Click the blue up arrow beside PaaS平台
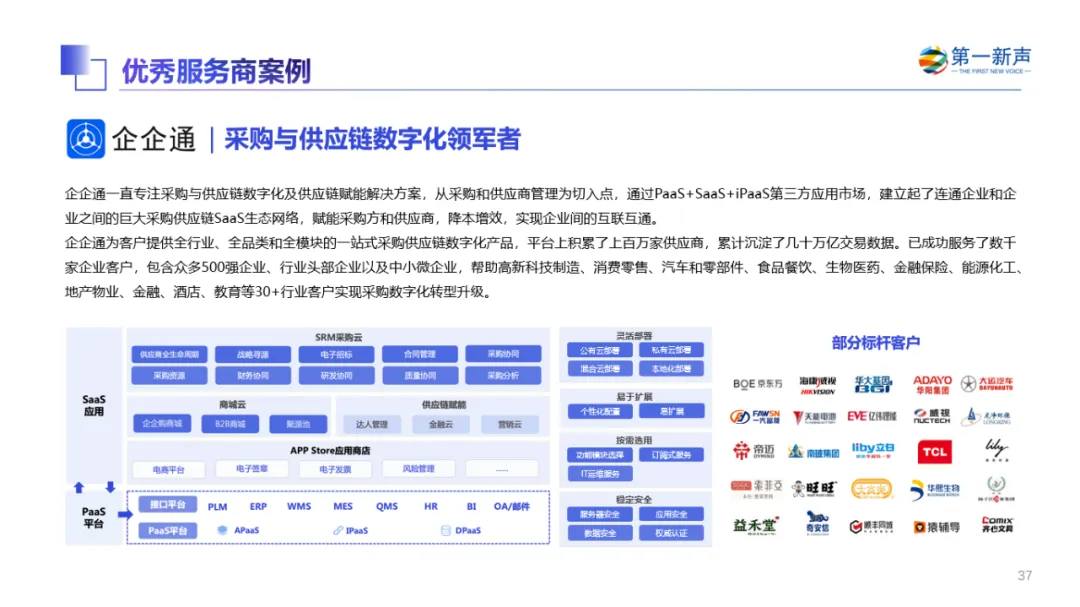This screenshot has height=607, width=1080. (x=79, y=488)
